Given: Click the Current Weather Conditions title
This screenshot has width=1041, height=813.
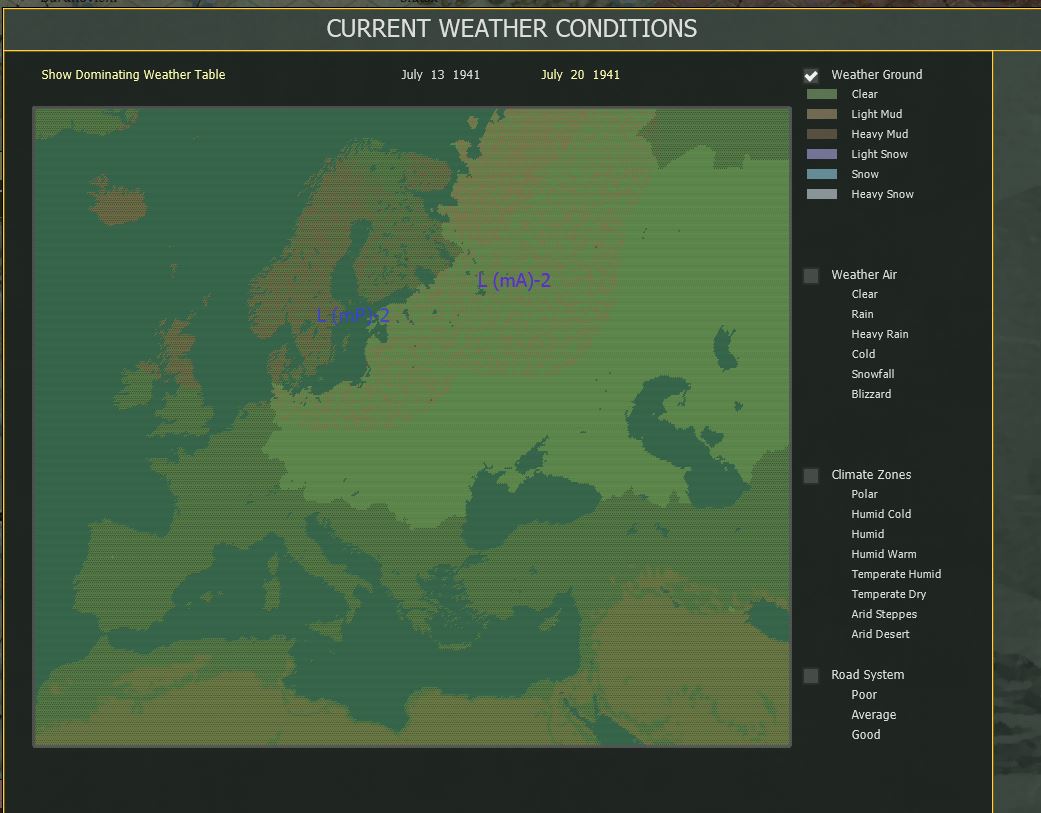Looking at the screenshot, I should [x=512, y=29].
